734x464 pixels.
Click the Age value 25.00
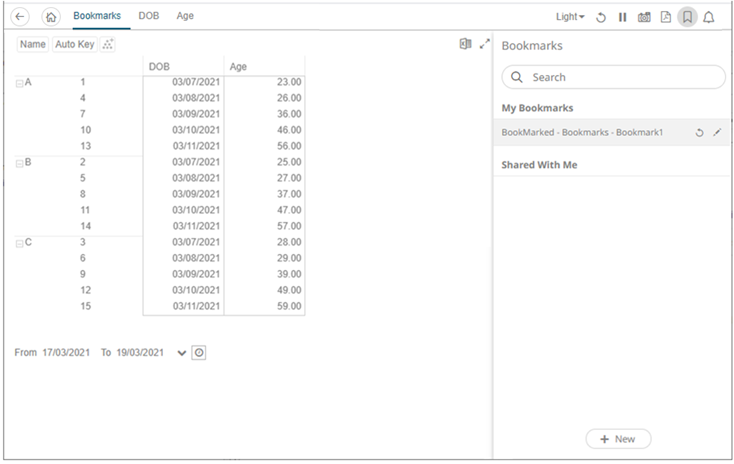pyautogui.click(x=289, y=162)
